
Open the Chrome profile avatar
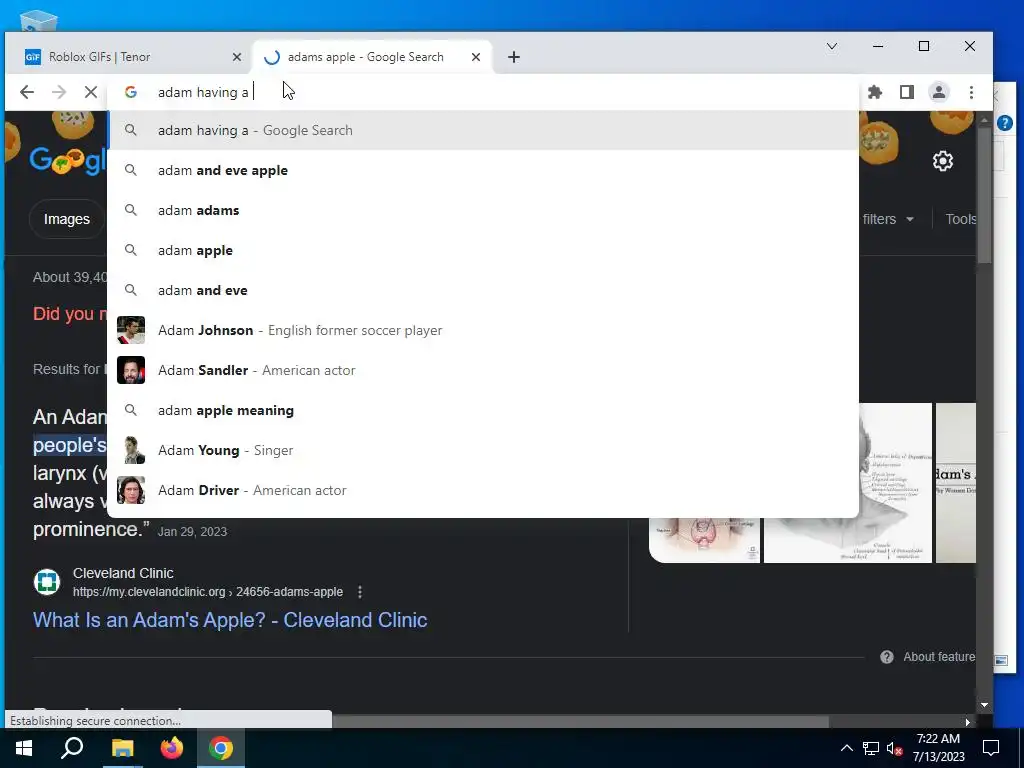coord(938,92)
